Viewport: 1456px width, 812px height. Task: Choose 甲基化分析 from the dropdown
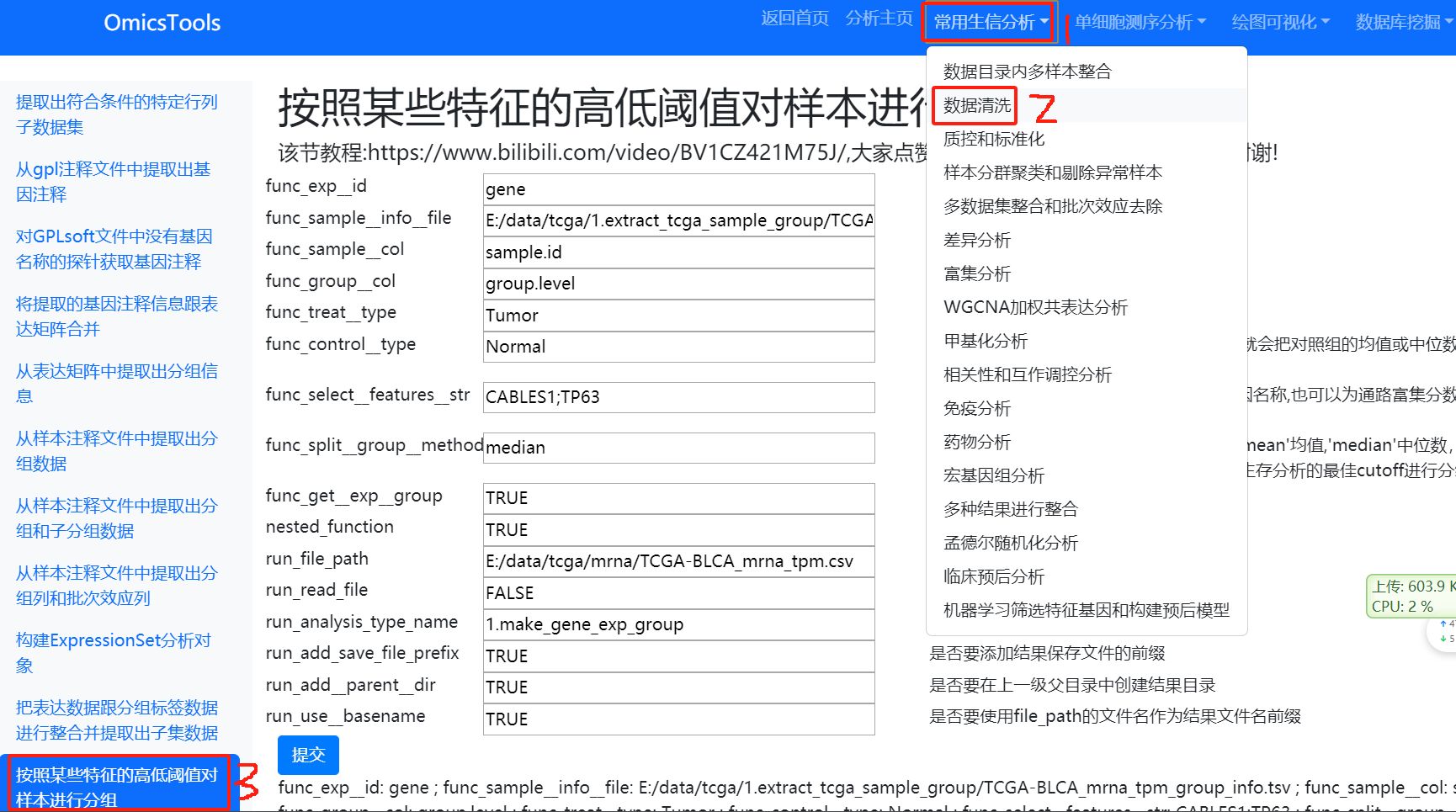1087,341
